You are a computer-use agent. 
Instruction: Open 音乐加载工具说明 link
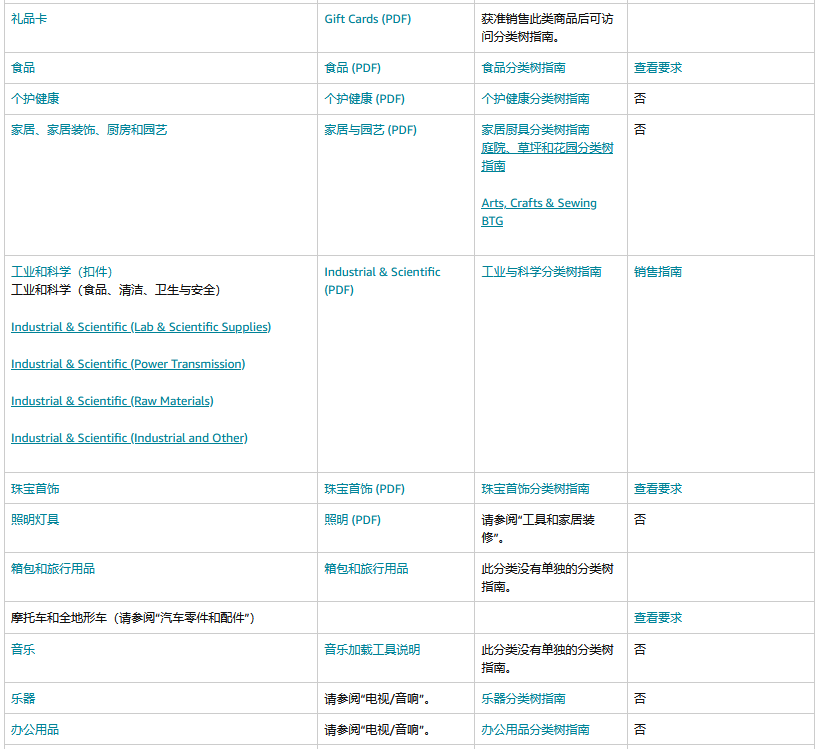pyautogui.click(x=372, y=650)
